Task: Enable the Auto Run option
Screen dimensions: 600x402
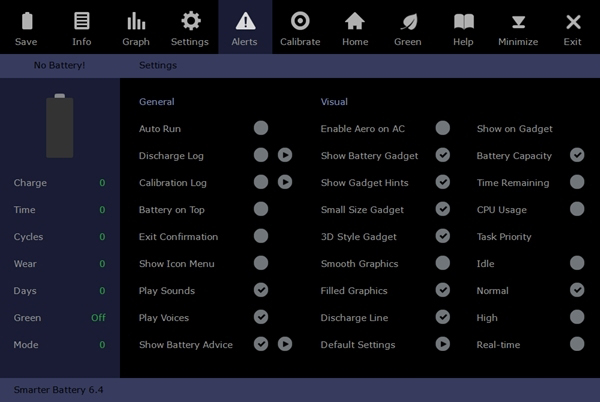Action: [x=261, y=128]
